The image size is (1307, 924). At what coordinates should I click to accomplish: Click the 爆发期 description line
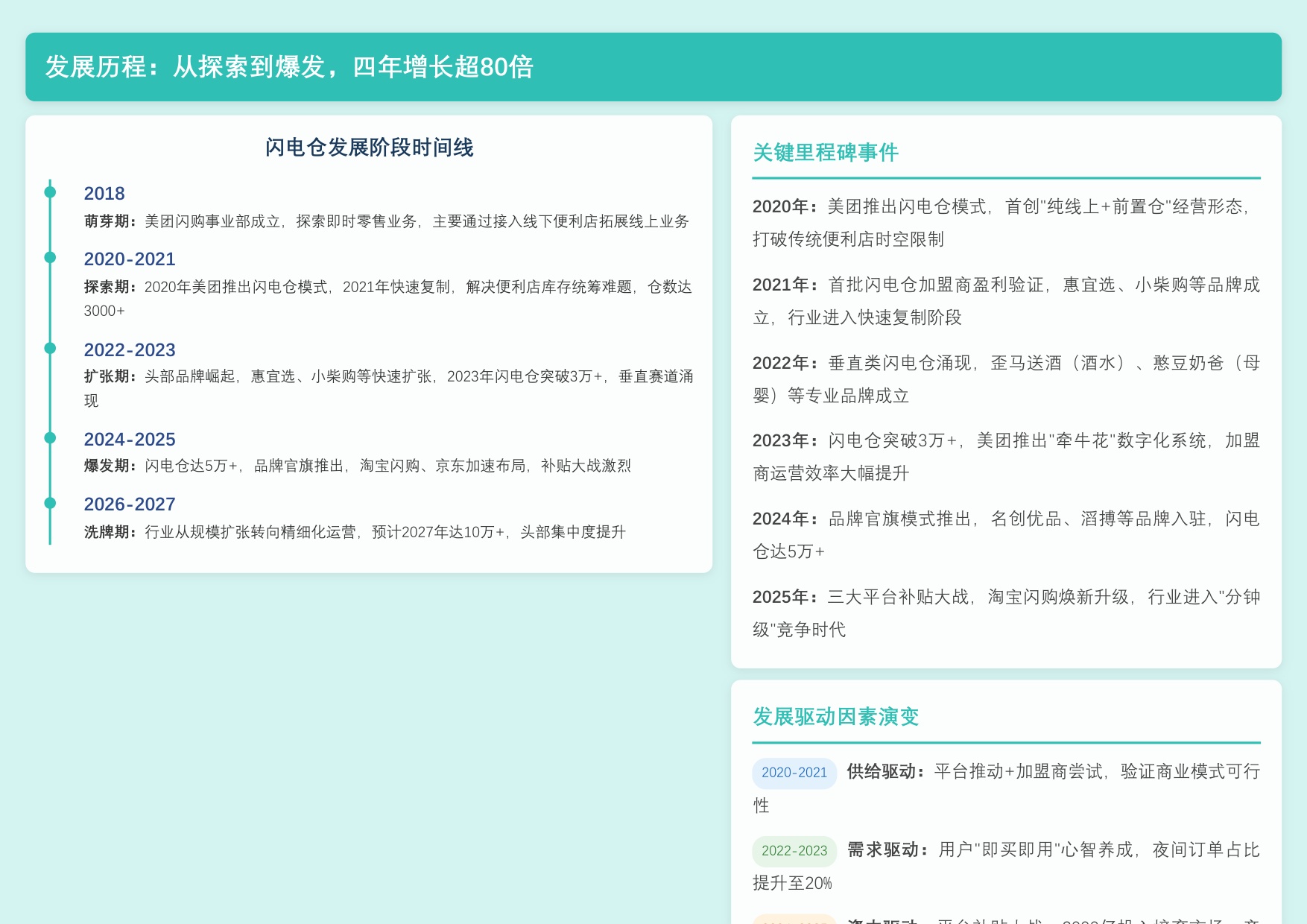tap(357, 466)
